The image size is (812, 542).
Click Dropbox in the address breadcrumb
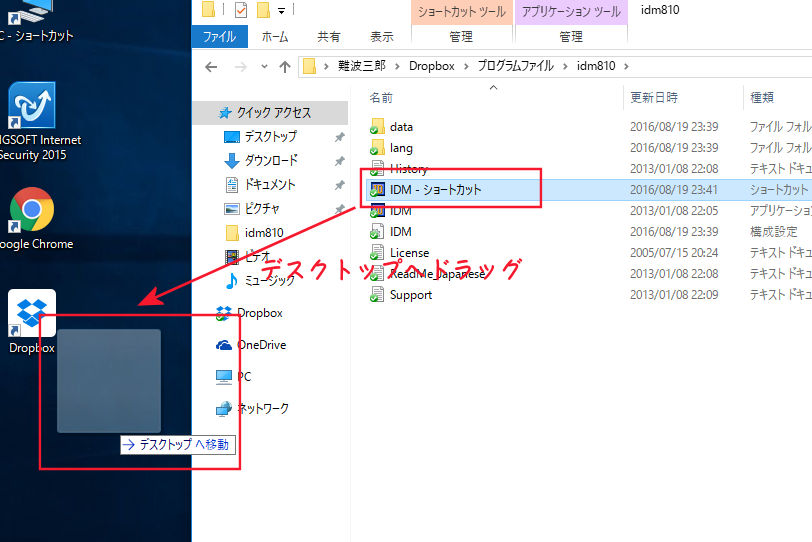point(432,66)
